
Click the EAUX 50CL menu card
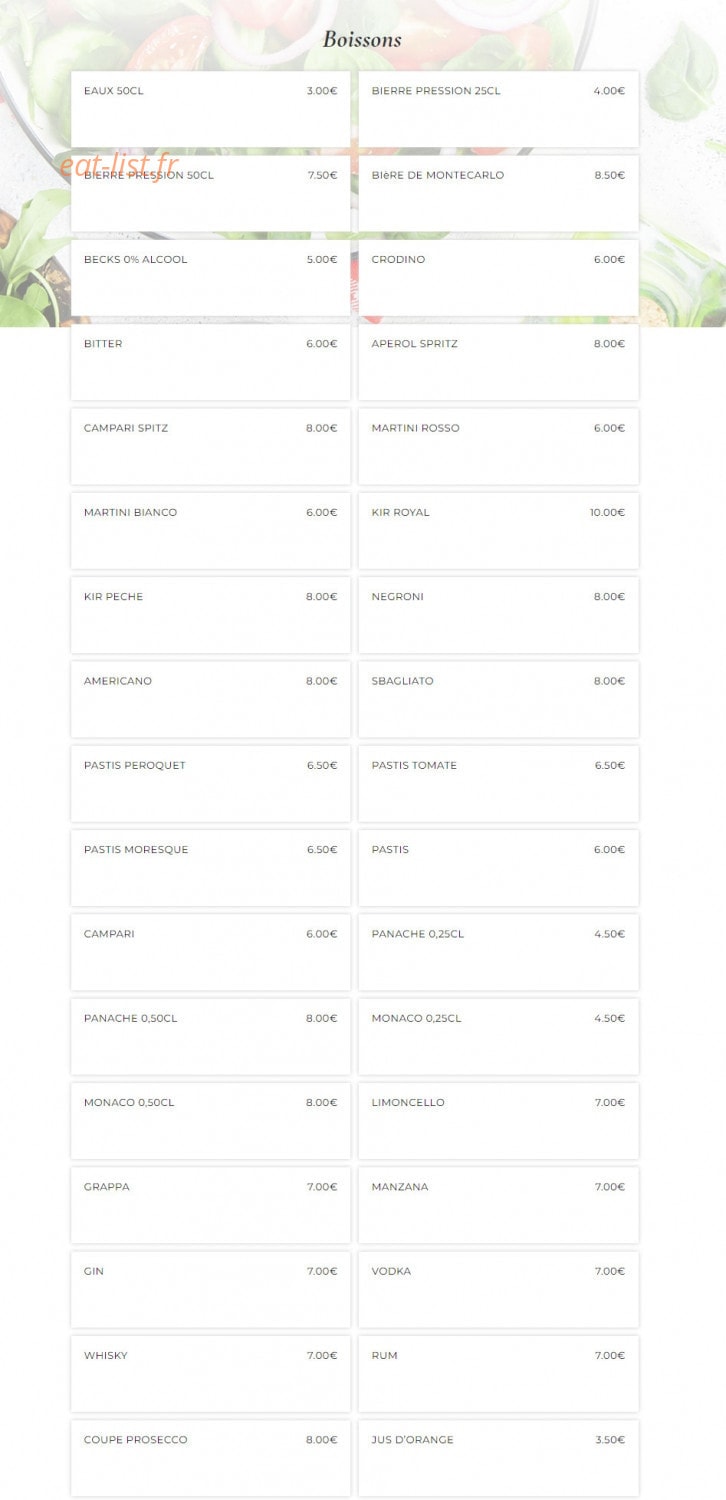pos(211,109)
